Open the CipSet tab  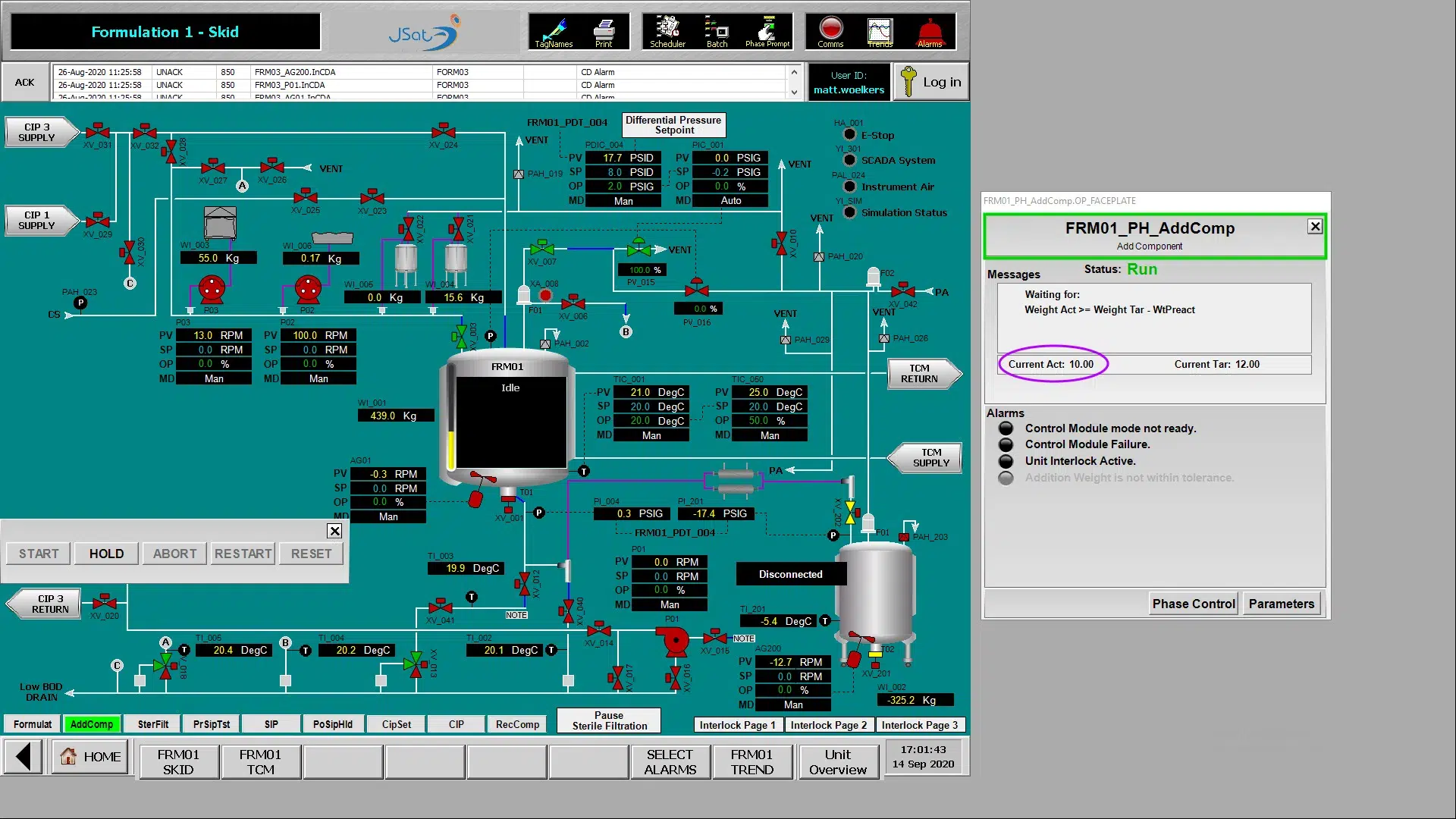(397, 724)
